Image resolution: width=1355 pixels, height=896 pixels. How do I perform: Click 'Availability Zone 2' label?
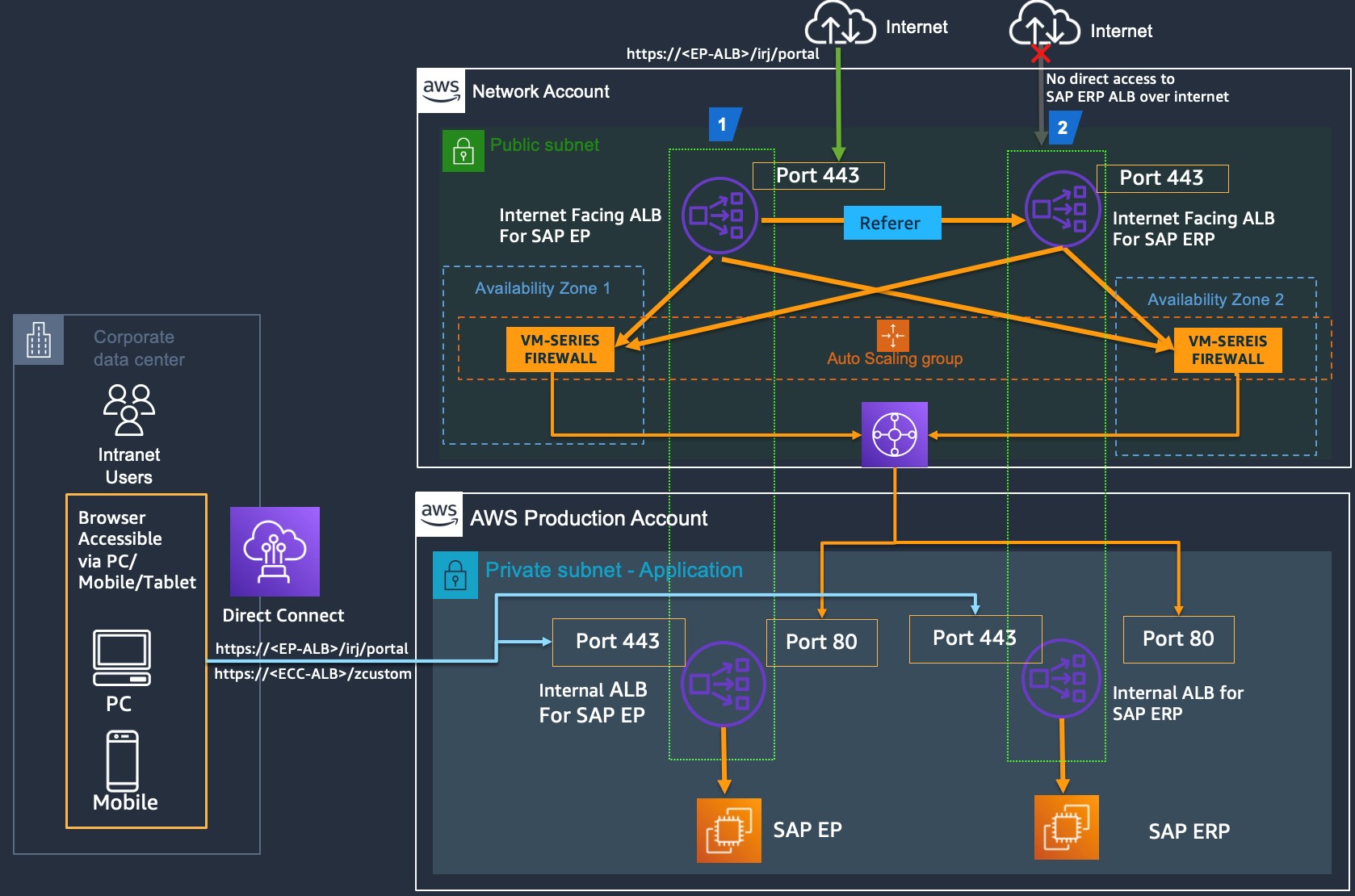[x=1215, y=299]
